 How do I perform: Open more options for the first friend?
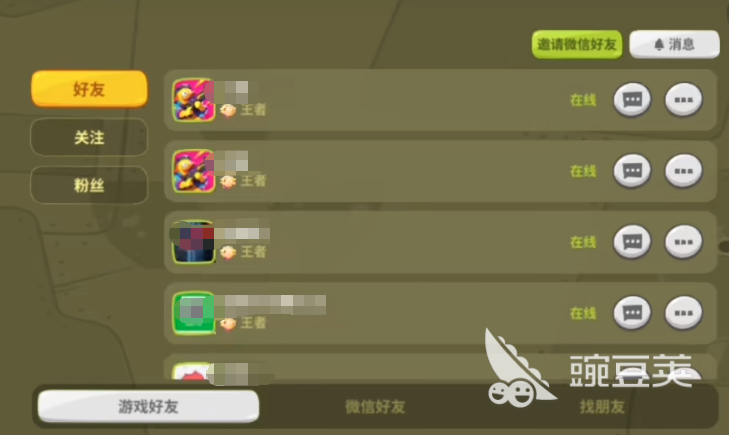pyautogui.click(x=683, y=100)
